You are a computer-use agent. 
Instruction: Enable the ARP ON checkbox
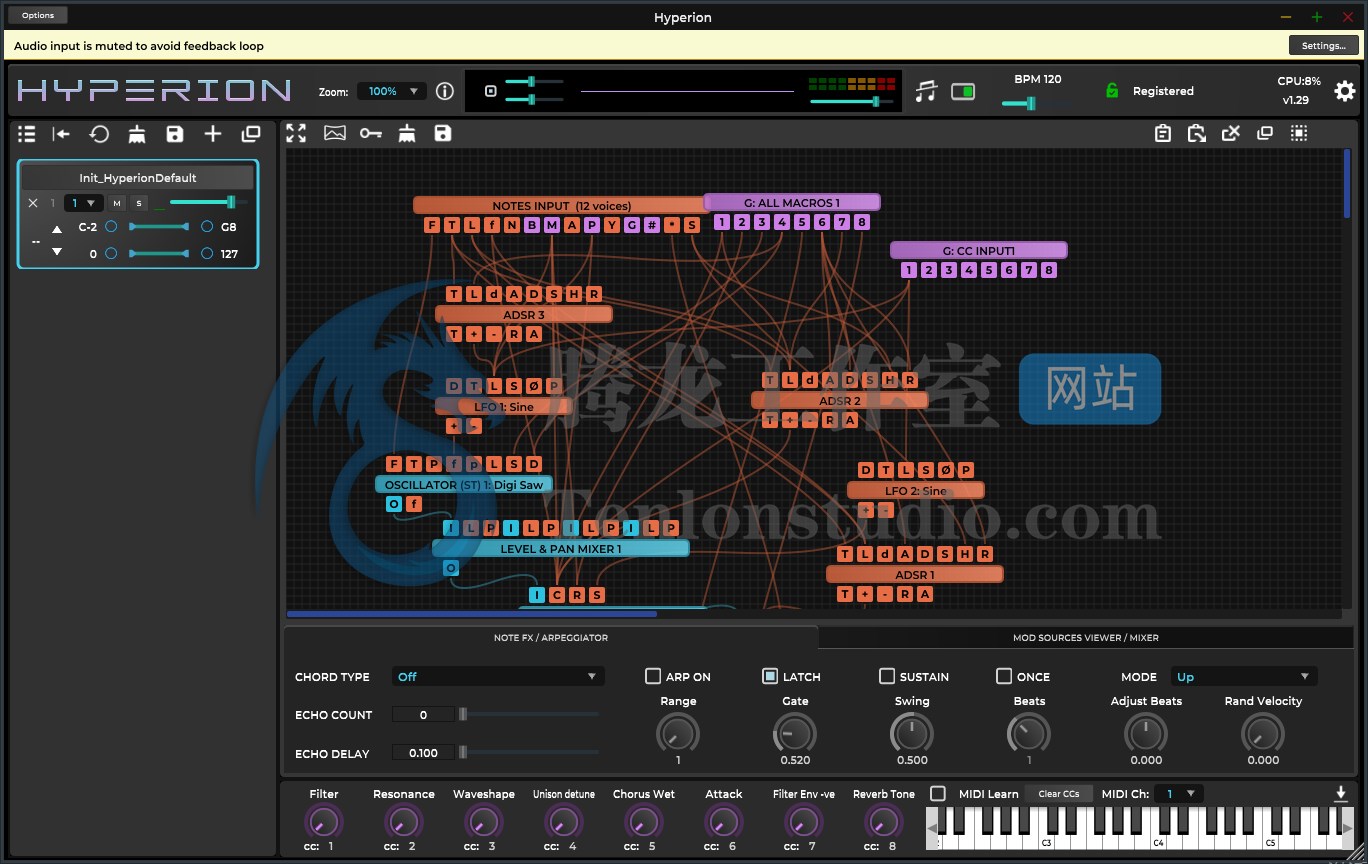pos(653,676)
